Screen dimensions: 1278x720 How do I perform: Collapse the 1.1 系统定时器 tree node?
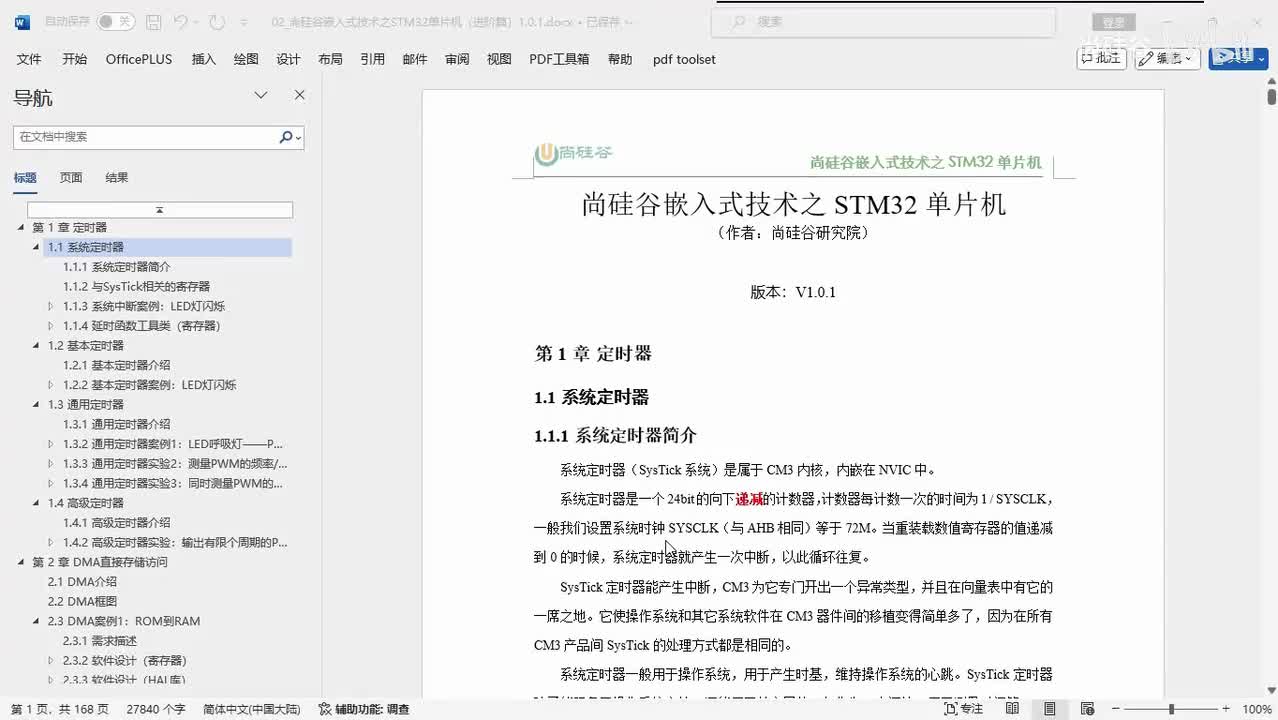pyautogui.click(x=37, y=247)
